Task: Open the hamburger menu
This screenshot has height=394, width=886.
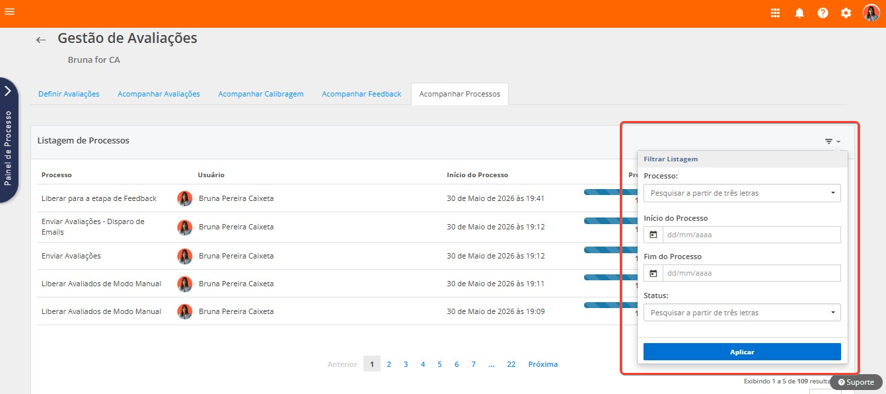Action: click(9, 11)
